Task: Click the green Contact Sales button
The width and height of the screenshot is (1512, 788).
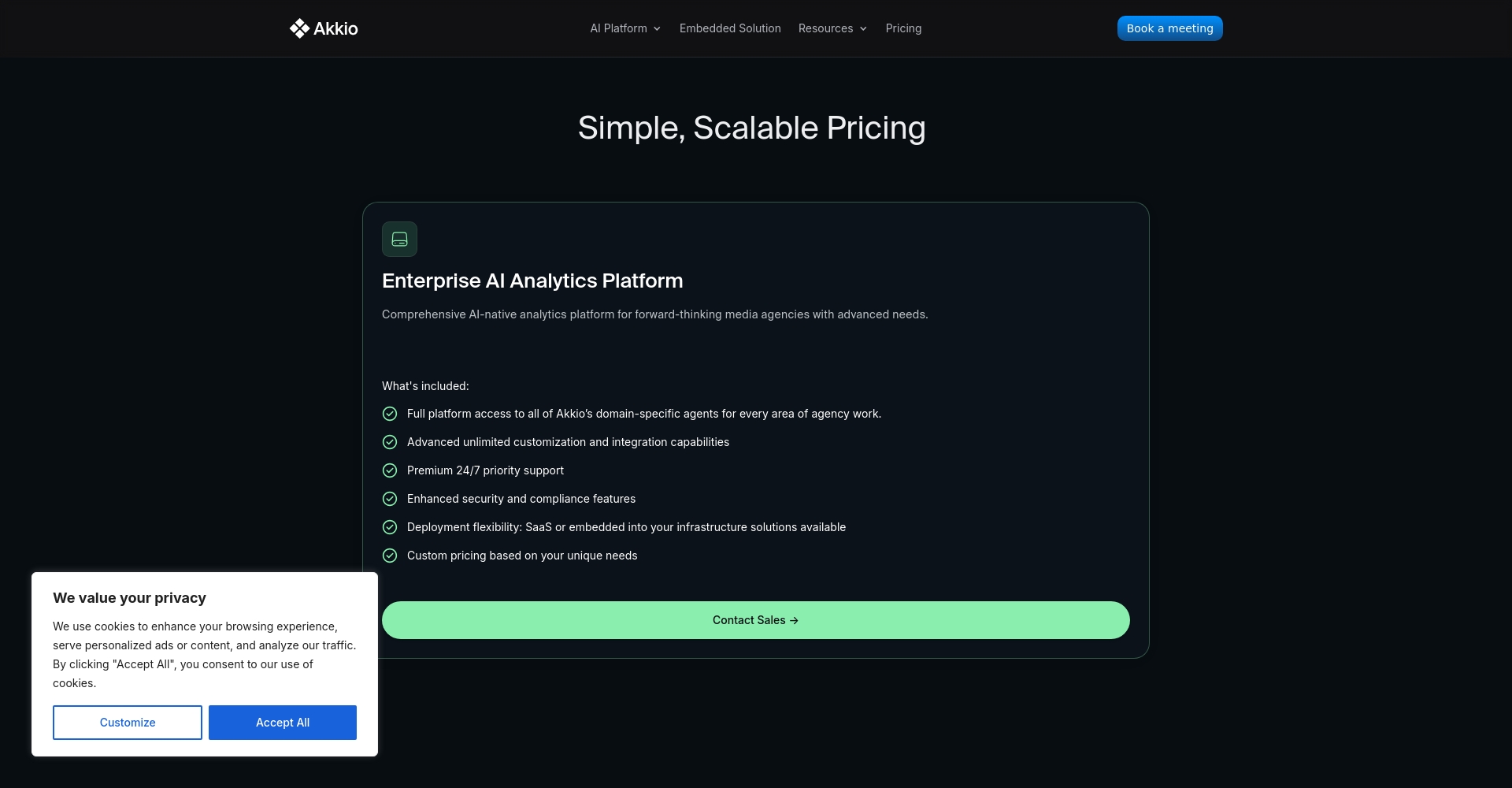Action: click(755, 620)
